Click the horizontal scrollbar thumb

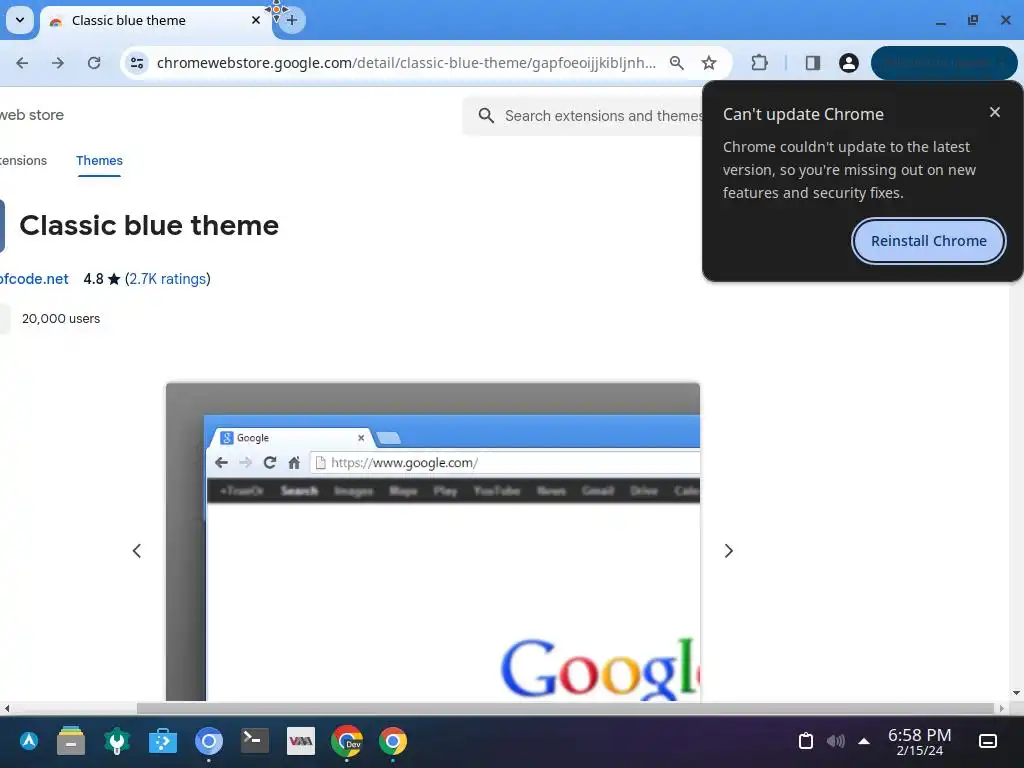coord(565,709)
